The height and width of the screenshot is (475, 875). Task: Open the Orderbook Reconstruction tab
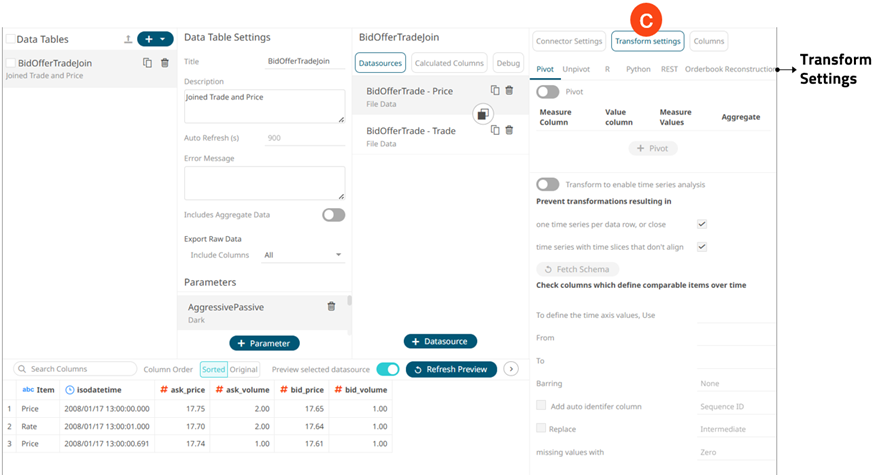click(730, 69)
